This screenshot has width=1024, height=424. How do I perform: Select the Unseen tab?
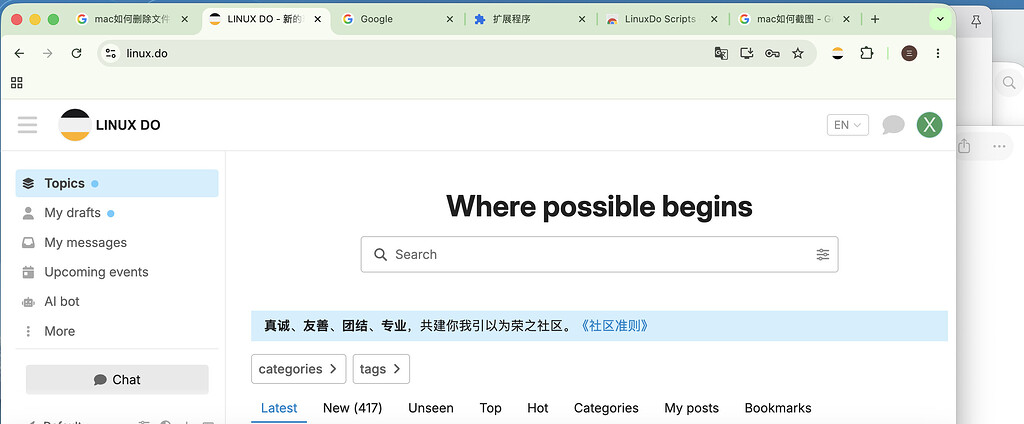click(430, 408)
